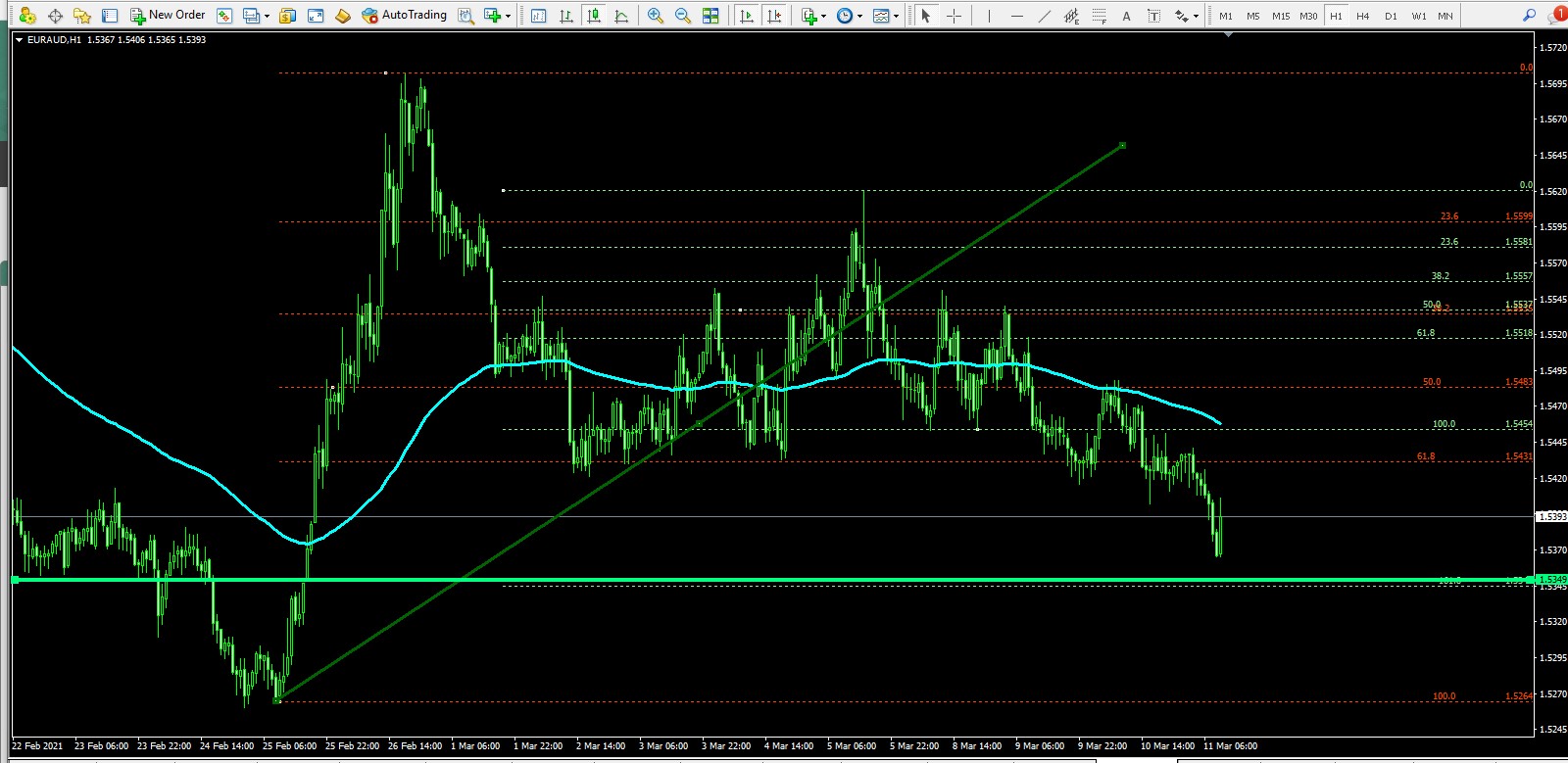Click the New Order button
The image size is (1568, 763).
pos(168,16)
